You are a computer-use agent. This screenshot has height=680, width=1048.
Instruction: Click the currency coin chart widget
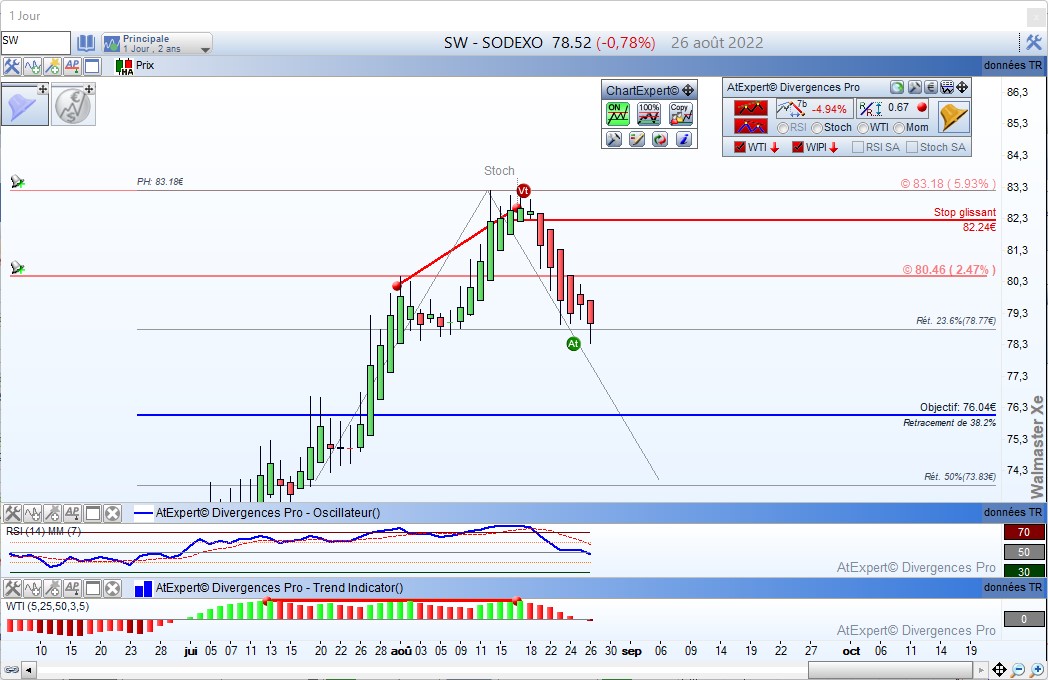73,105
